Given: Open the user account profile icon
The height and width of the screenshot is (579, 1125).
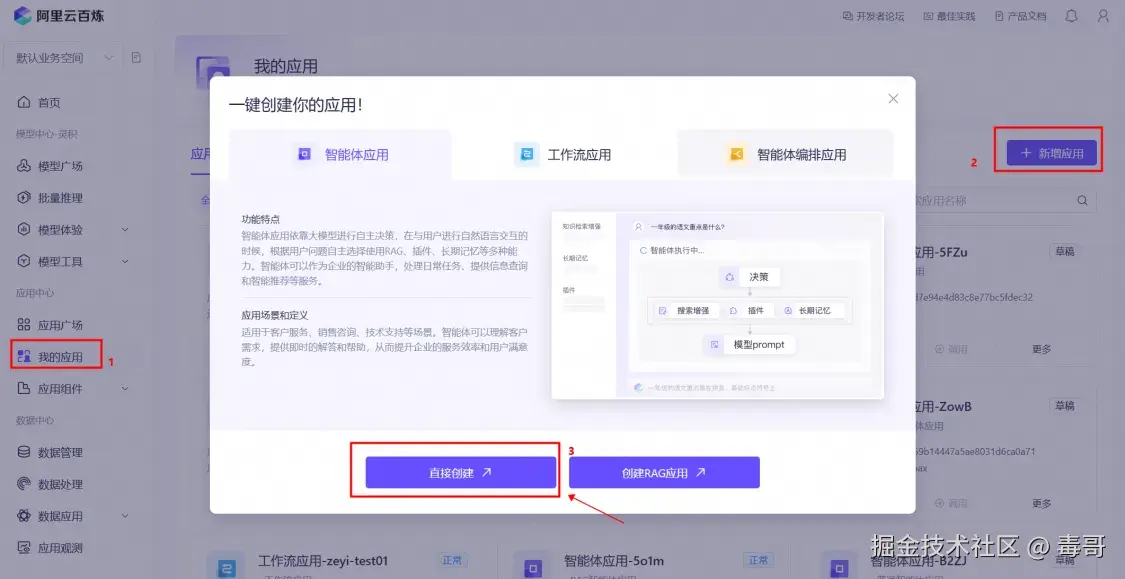Looking at the screenshot, I should [x=1103, y=16].
